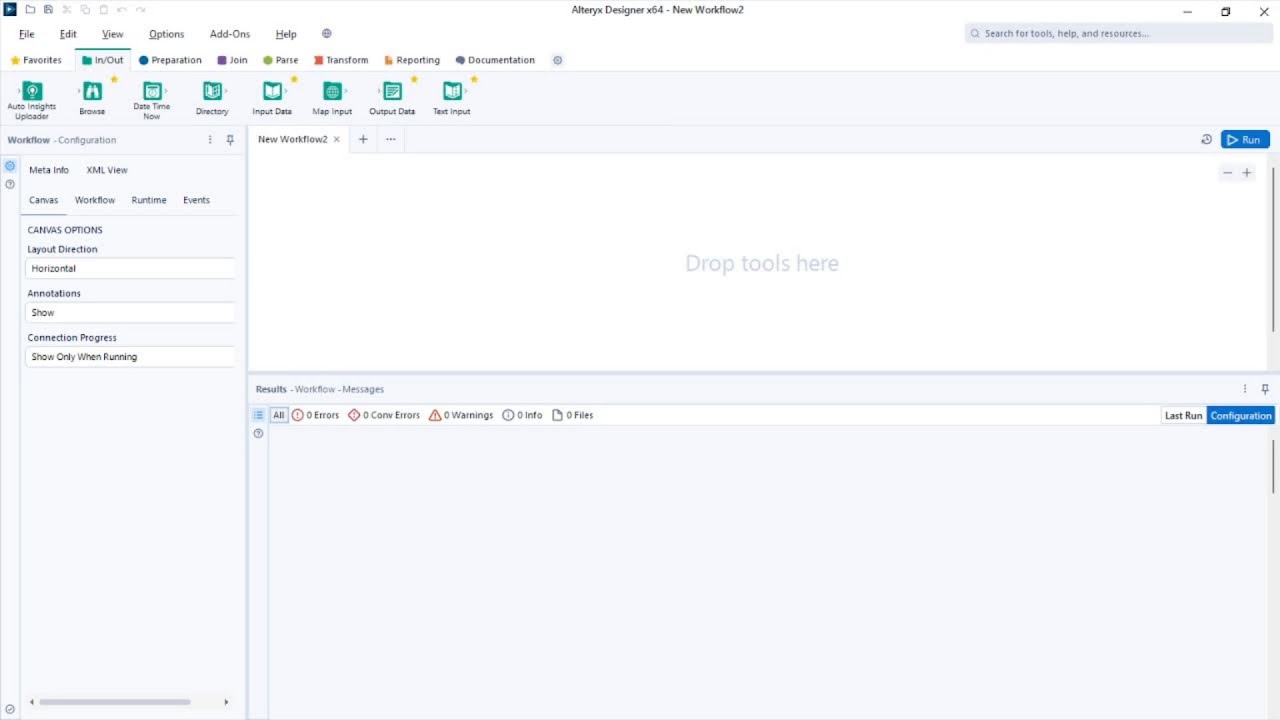
Task: Click the Last Run button
Action: (1183, 416)
